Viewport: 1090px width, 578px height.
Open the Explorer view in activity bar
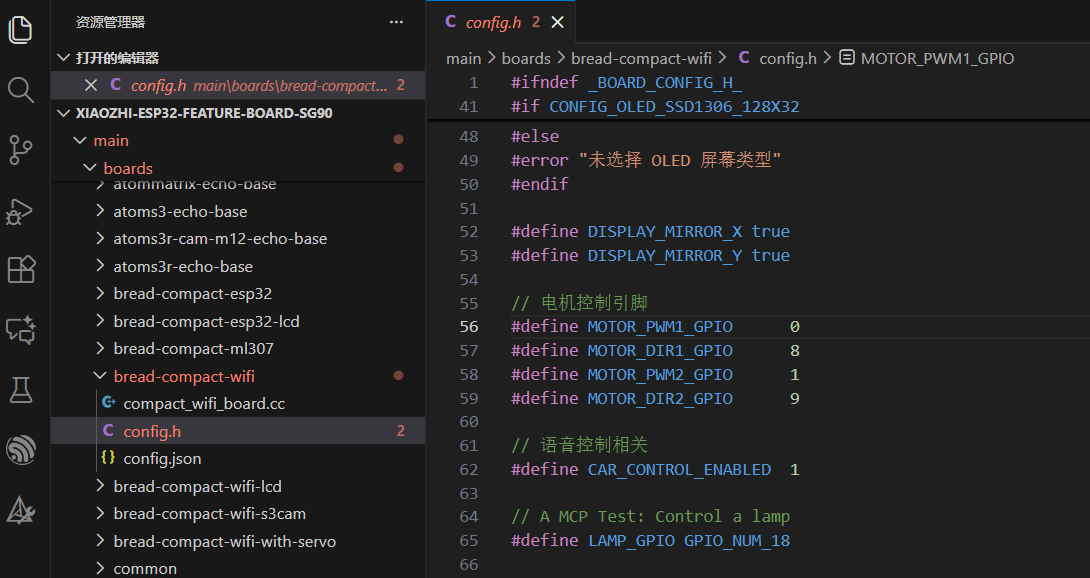(21, 30)
